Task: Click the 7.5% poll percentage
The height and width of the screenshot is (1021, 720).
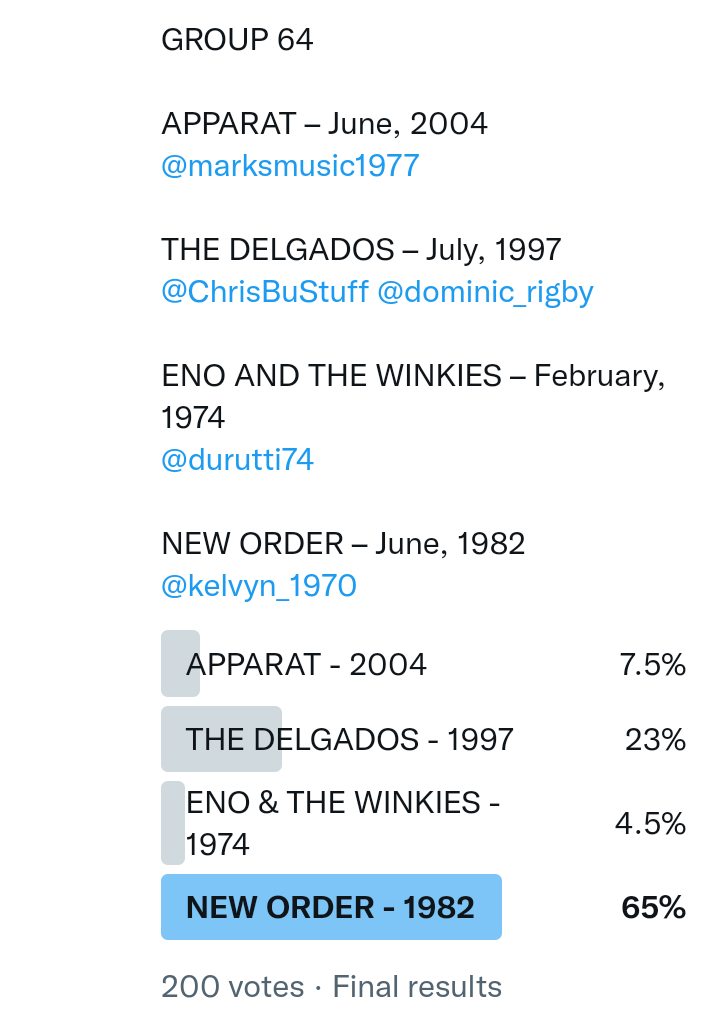Action: click(x=652, y=664)
